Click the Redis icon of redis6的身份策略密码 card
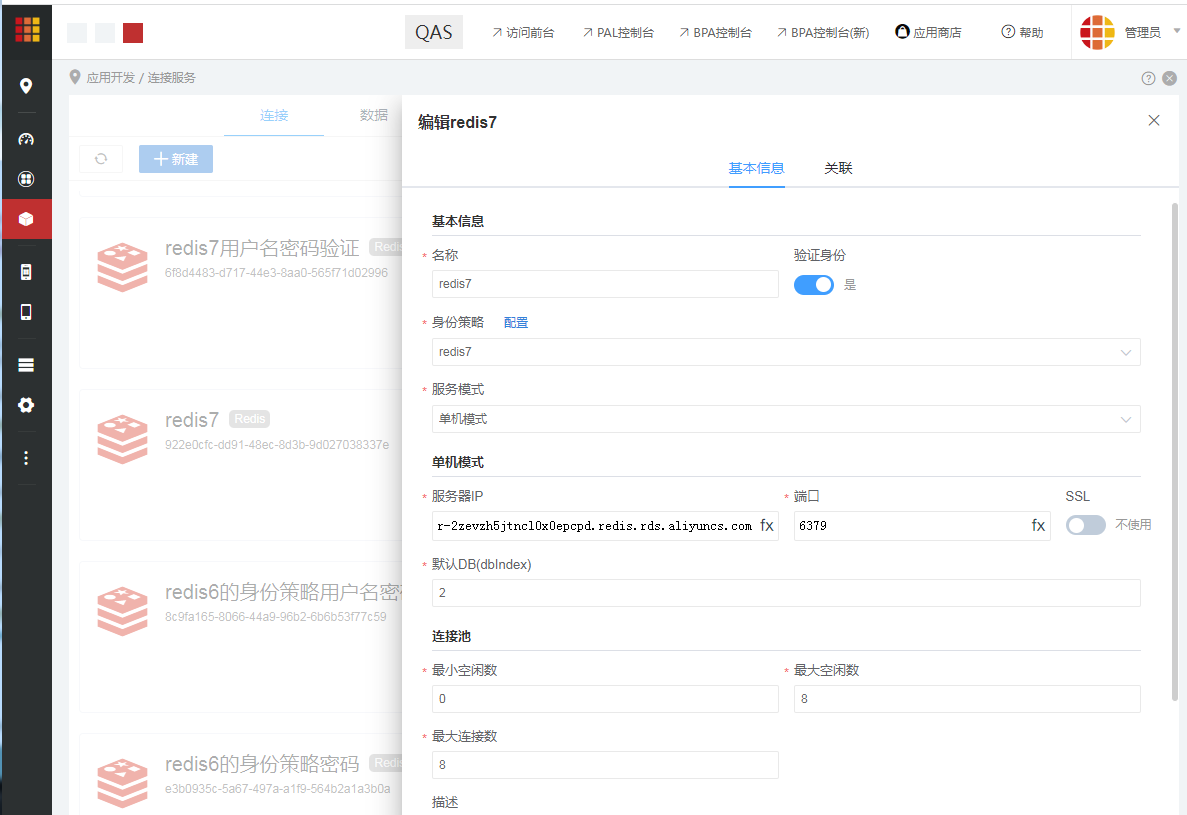Viewport: 1187px width, 815px height. click(123, 783)
